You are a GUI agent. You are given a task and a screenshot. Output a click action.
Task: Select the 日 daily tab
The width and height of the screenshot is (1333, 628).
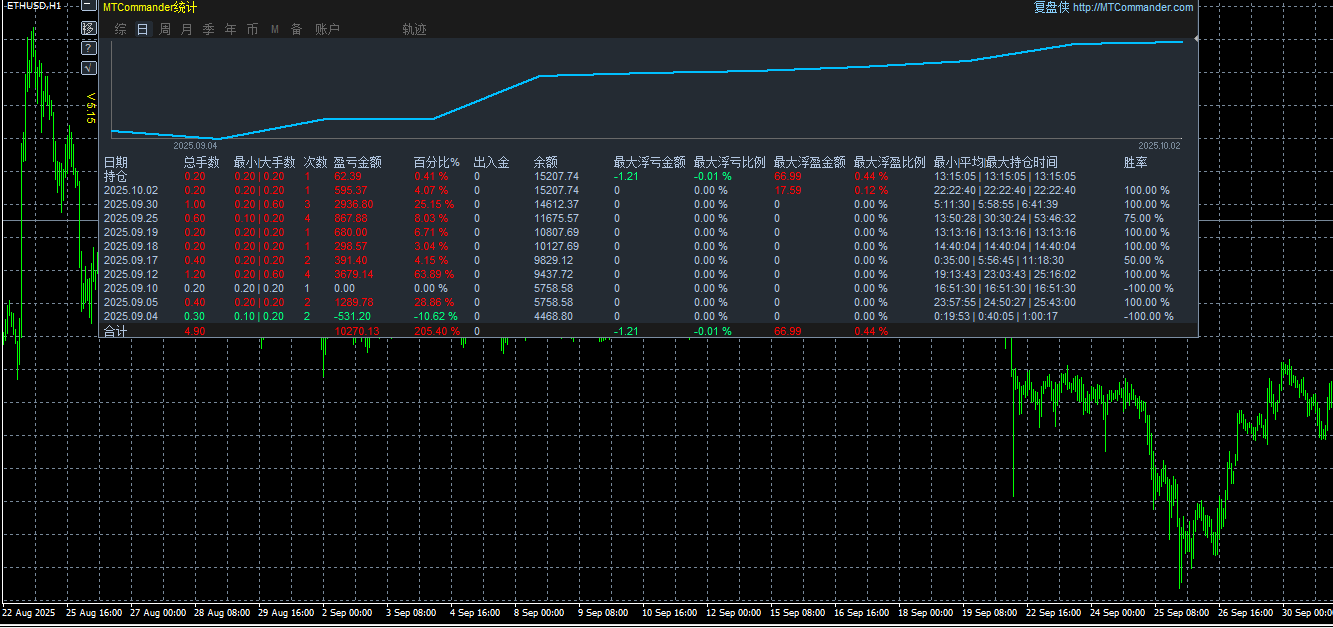142,30
